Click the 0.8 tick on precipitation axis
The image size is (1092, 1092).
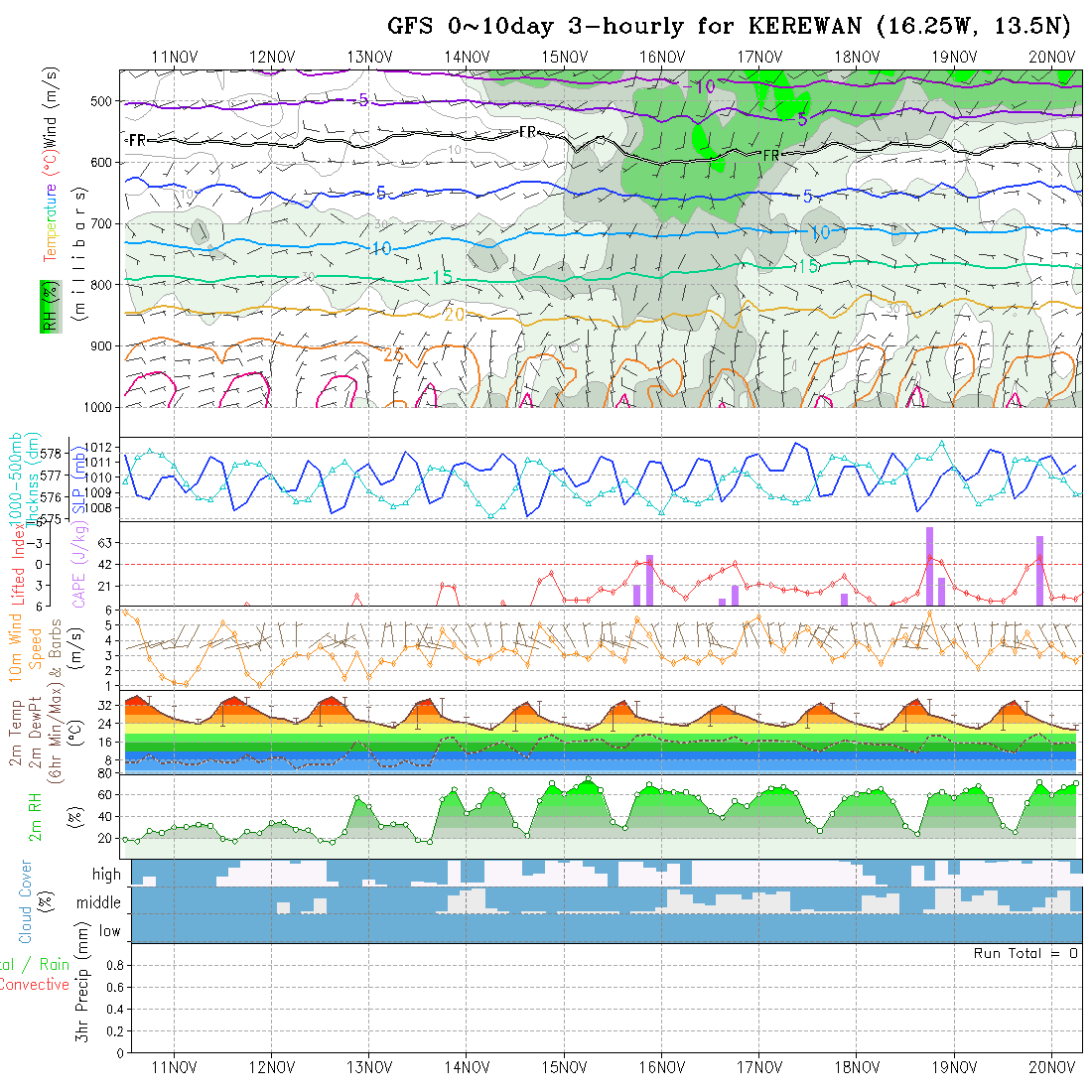coord(113,965)
